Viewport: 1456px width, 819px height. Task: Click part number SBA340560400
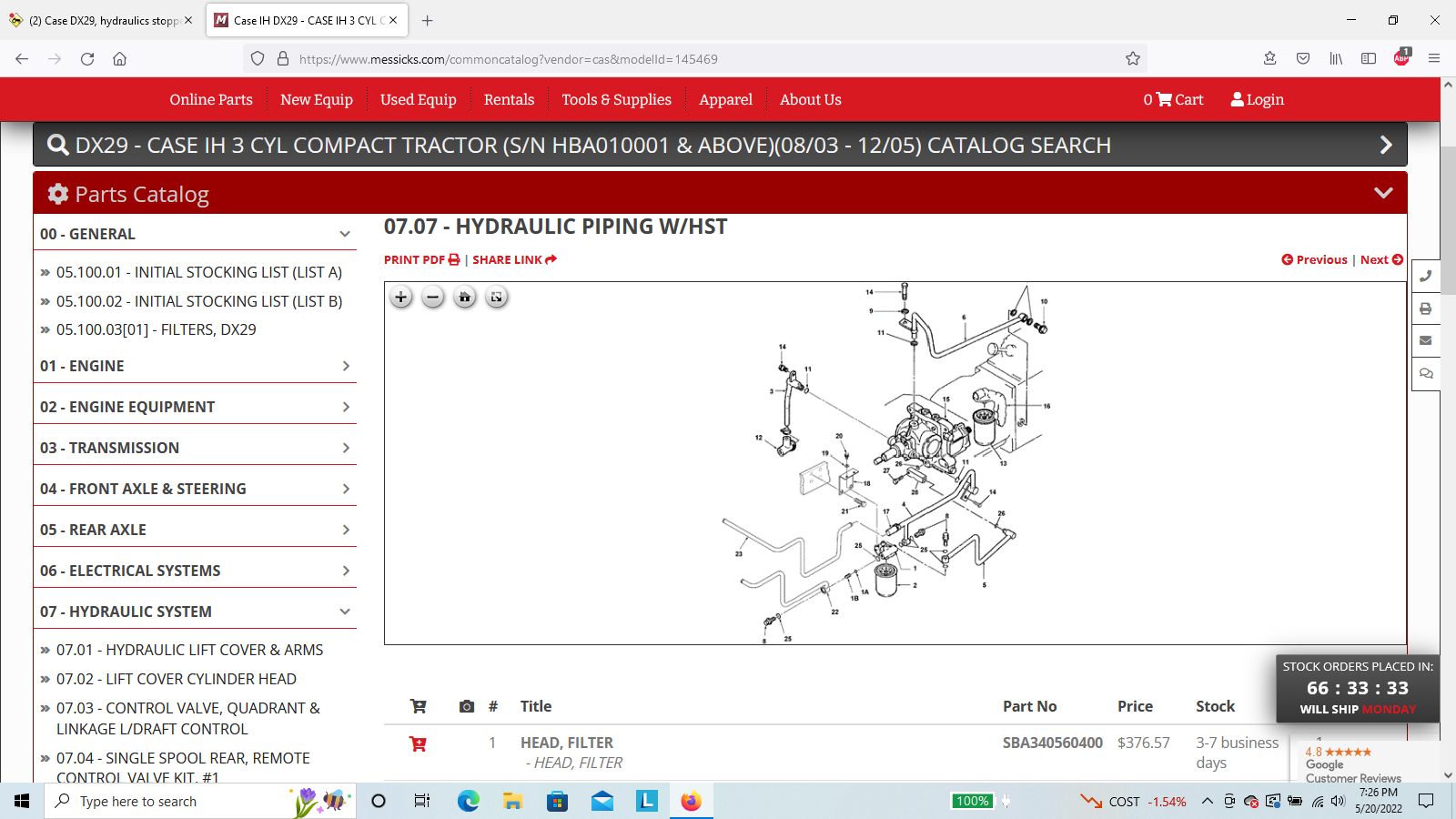(1053, 743)
